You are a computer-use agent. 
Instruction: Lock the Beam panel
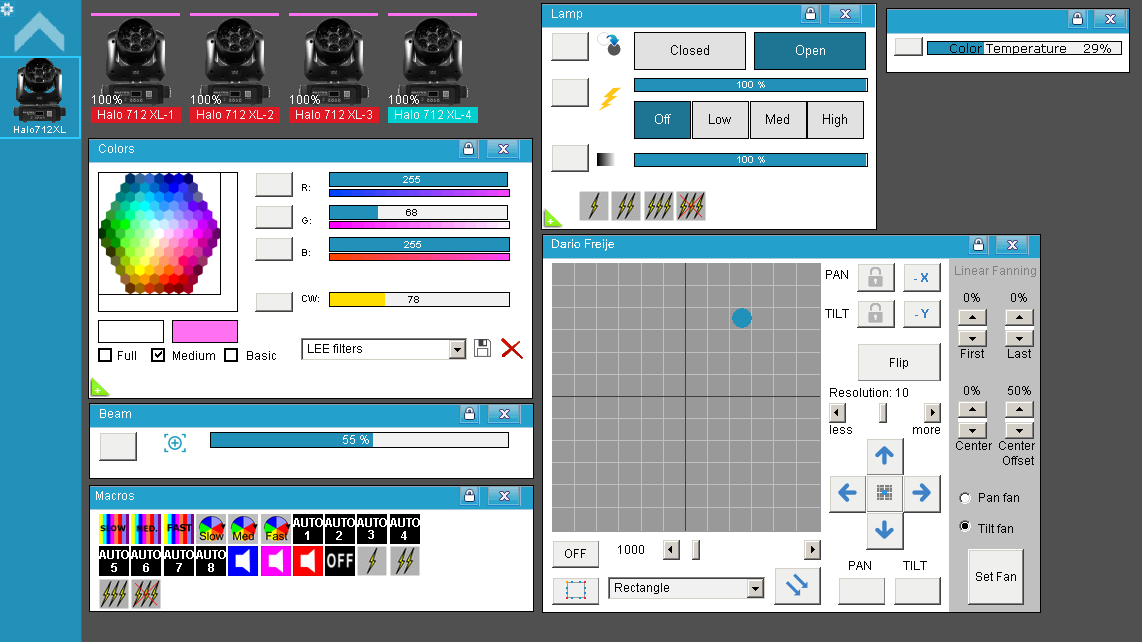click(470, 414)
